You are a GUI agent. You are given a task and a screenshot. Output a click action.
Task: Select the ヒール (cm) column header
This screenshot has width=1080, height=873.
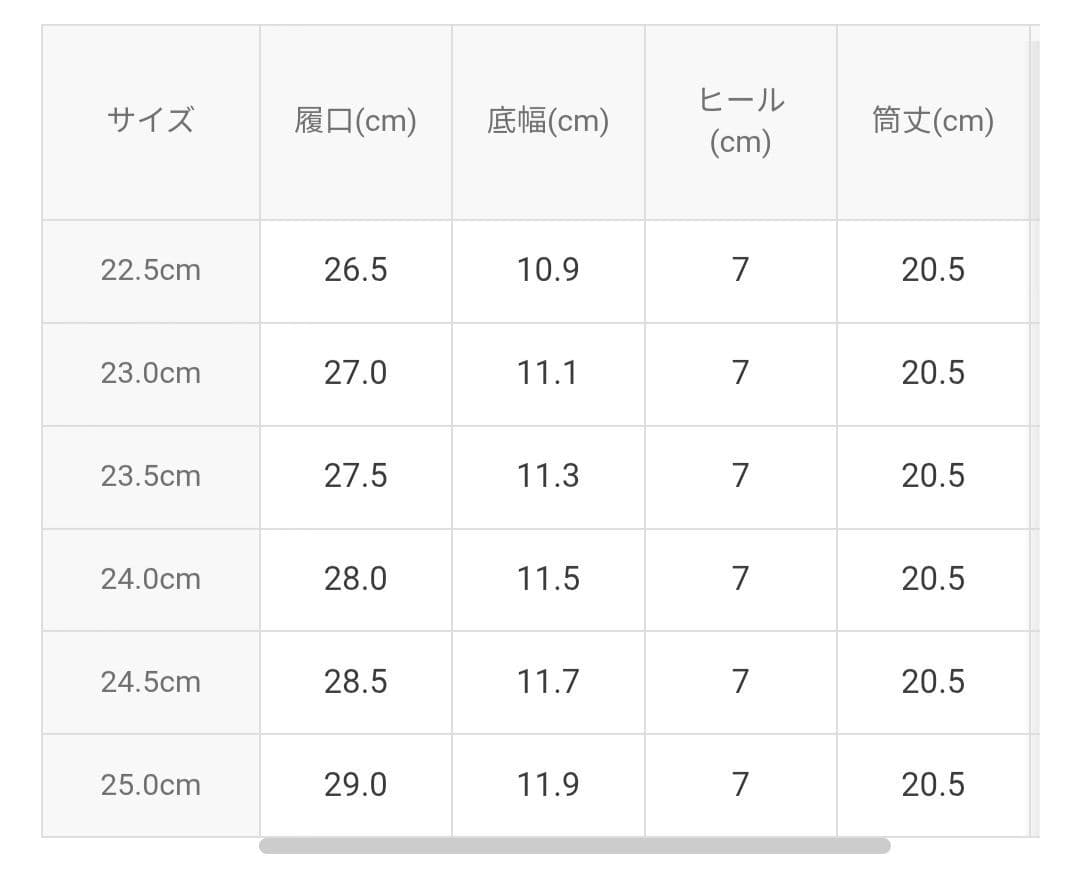(x=741, y=123)
